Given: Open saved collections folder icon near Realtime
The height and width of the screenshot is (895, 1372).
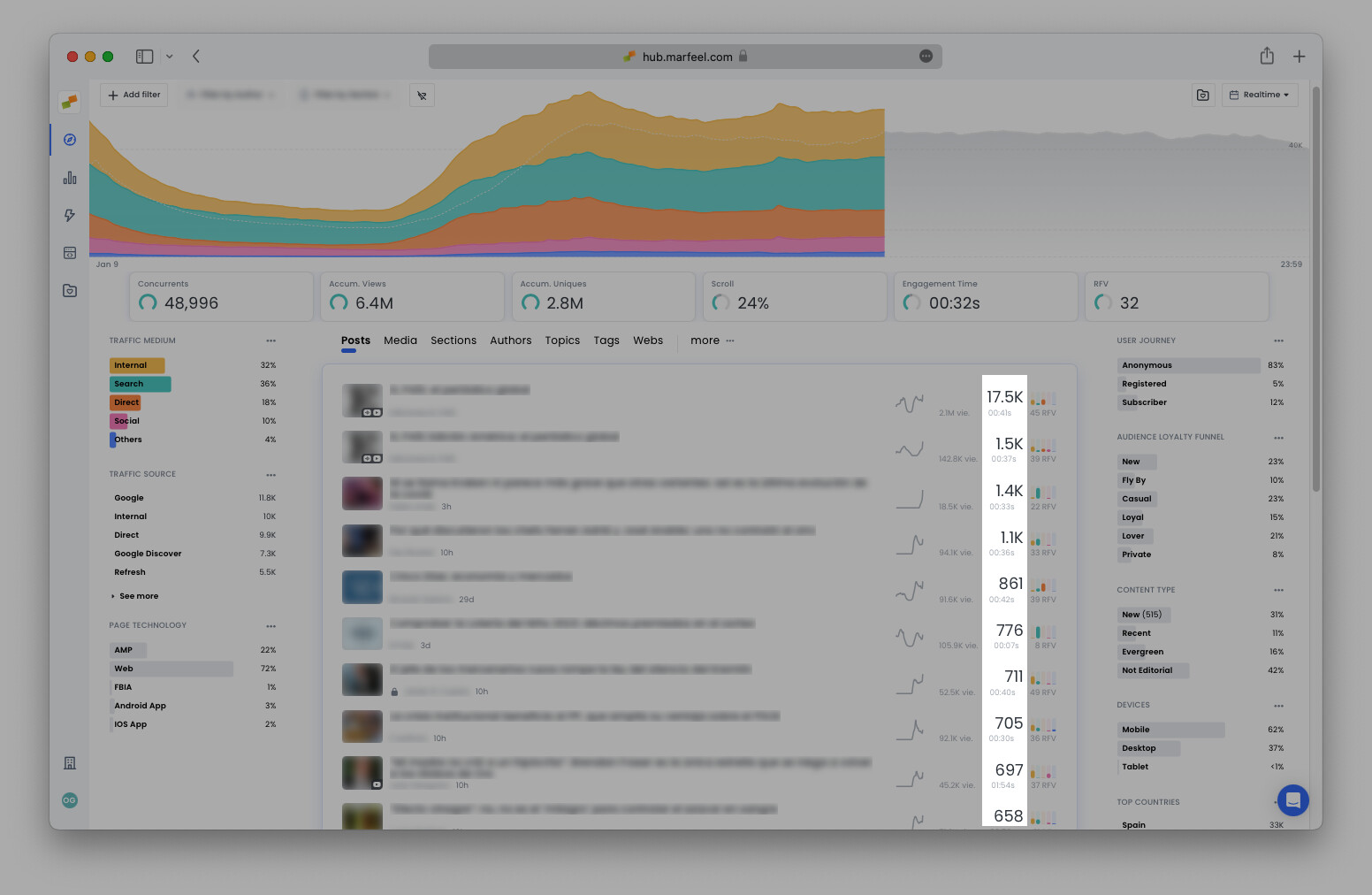Looking at the screenshot, I should pos(1202,95).
